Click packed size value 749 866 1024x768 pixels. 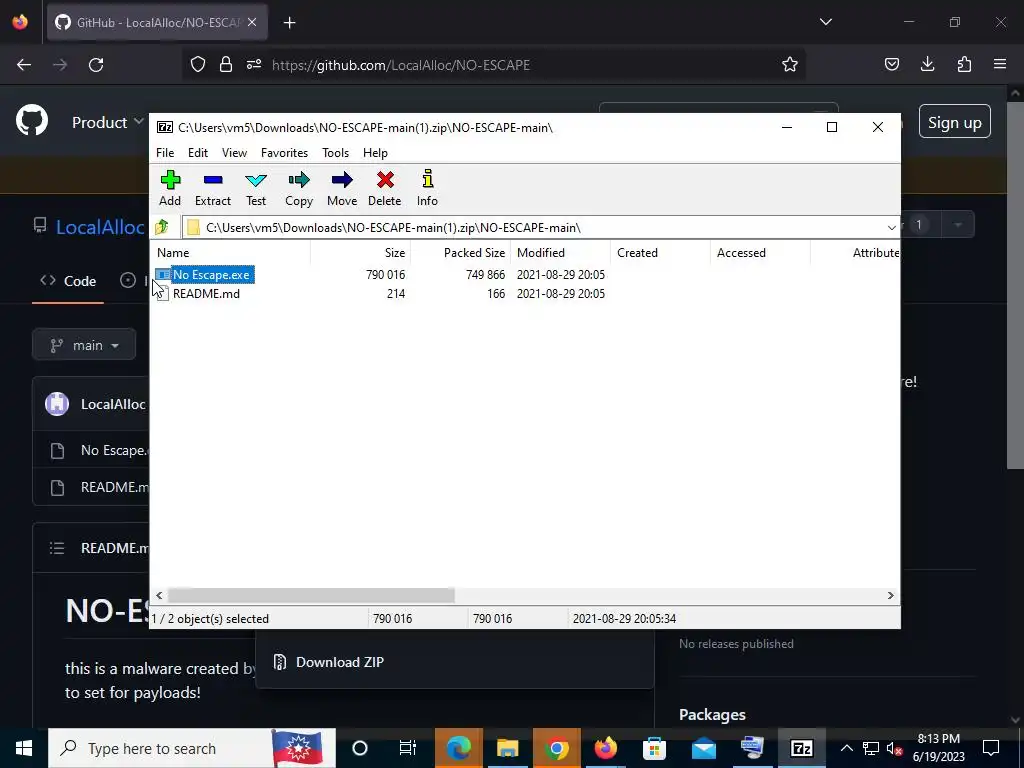[485, 275]
